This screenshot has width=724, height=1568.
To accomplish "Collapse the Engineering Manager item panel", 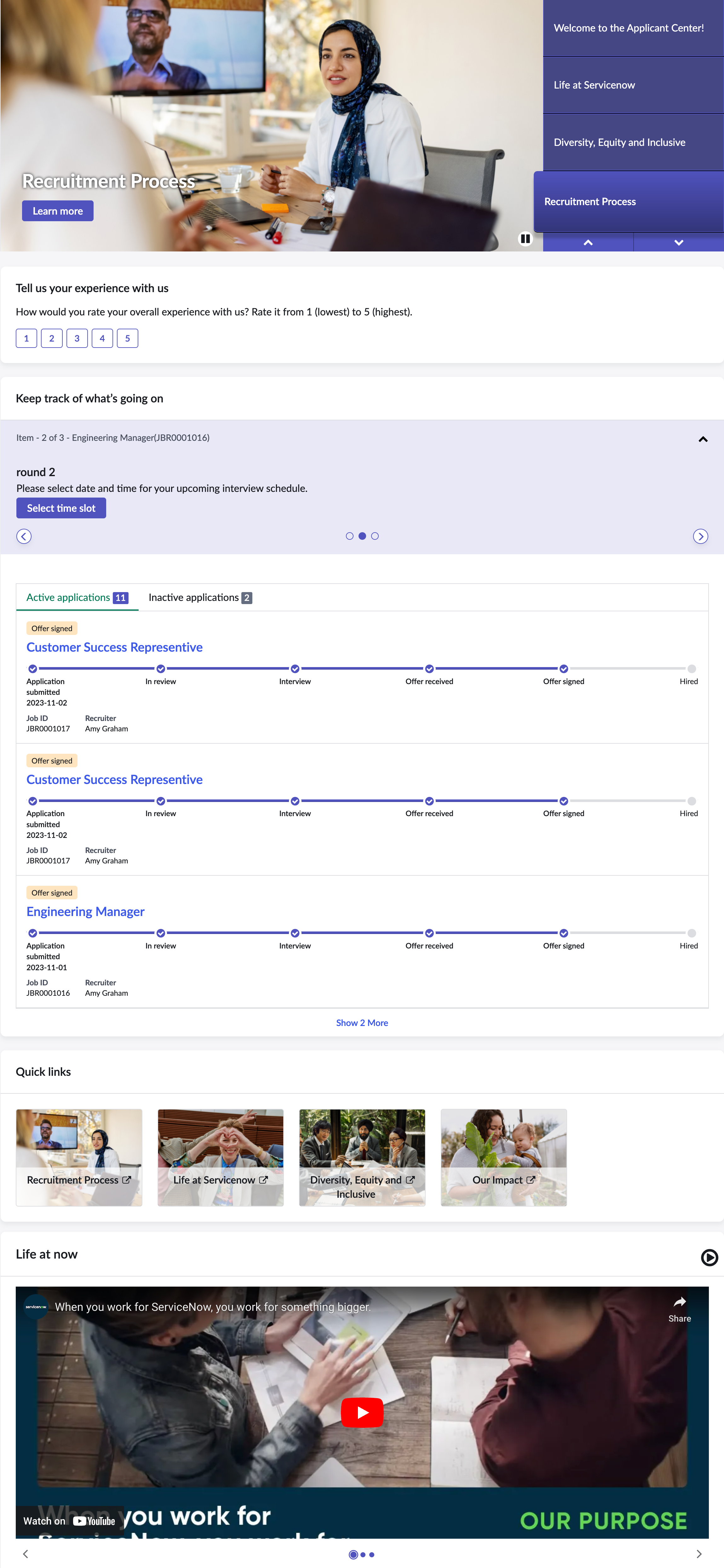I will pos(703,439).
